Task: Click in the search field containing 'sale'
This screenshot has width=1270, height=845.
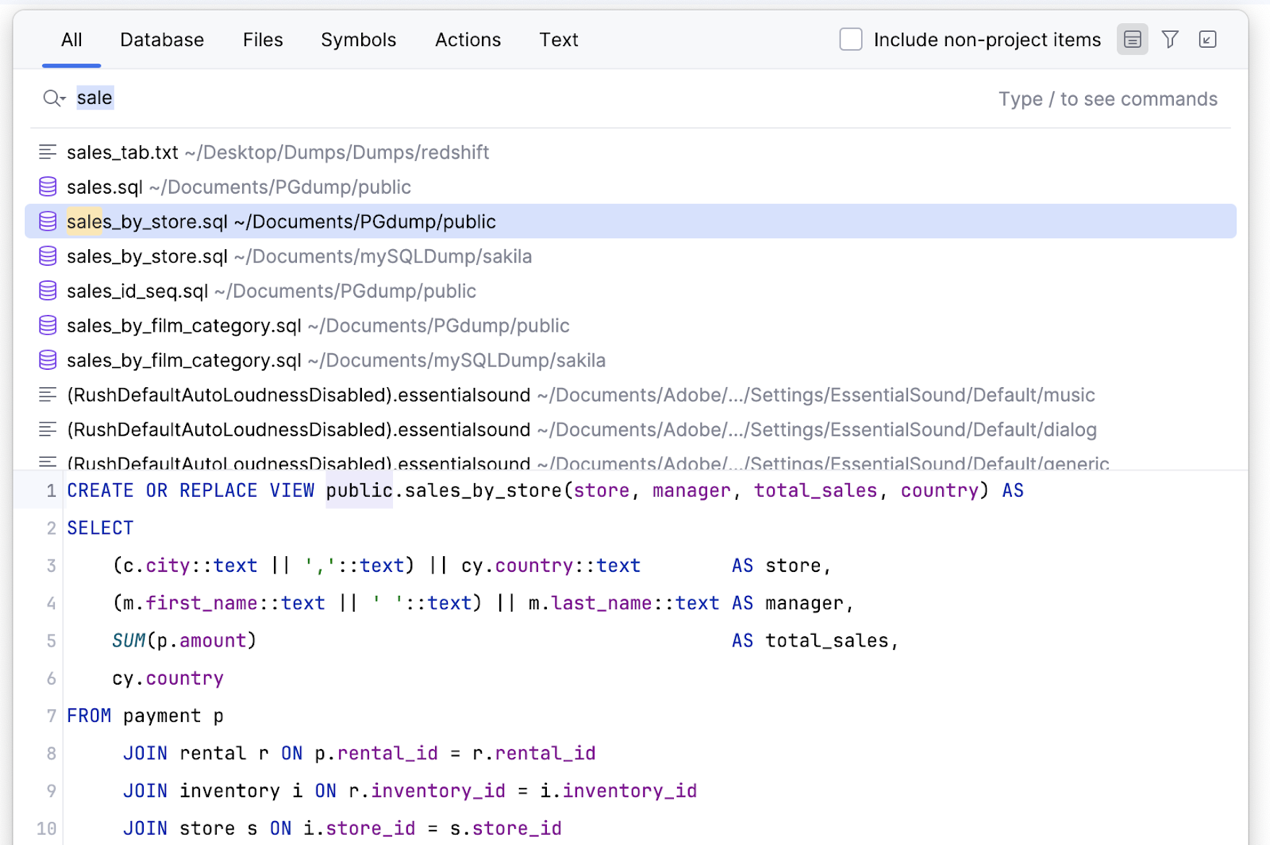Action: tap(500, 98)
